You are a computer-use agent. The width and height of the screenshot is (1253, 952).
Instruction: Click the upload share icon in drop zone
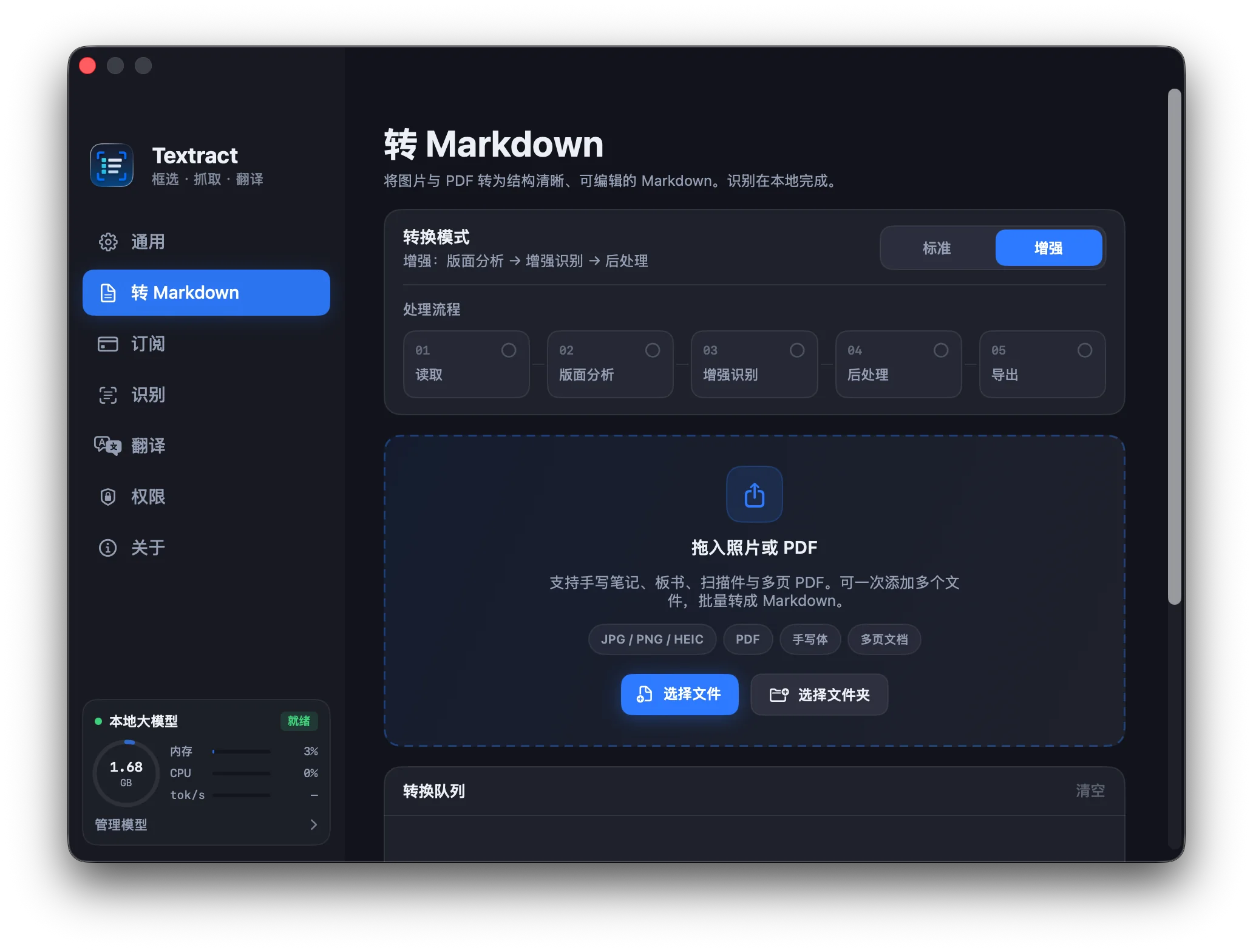[754, 494]
